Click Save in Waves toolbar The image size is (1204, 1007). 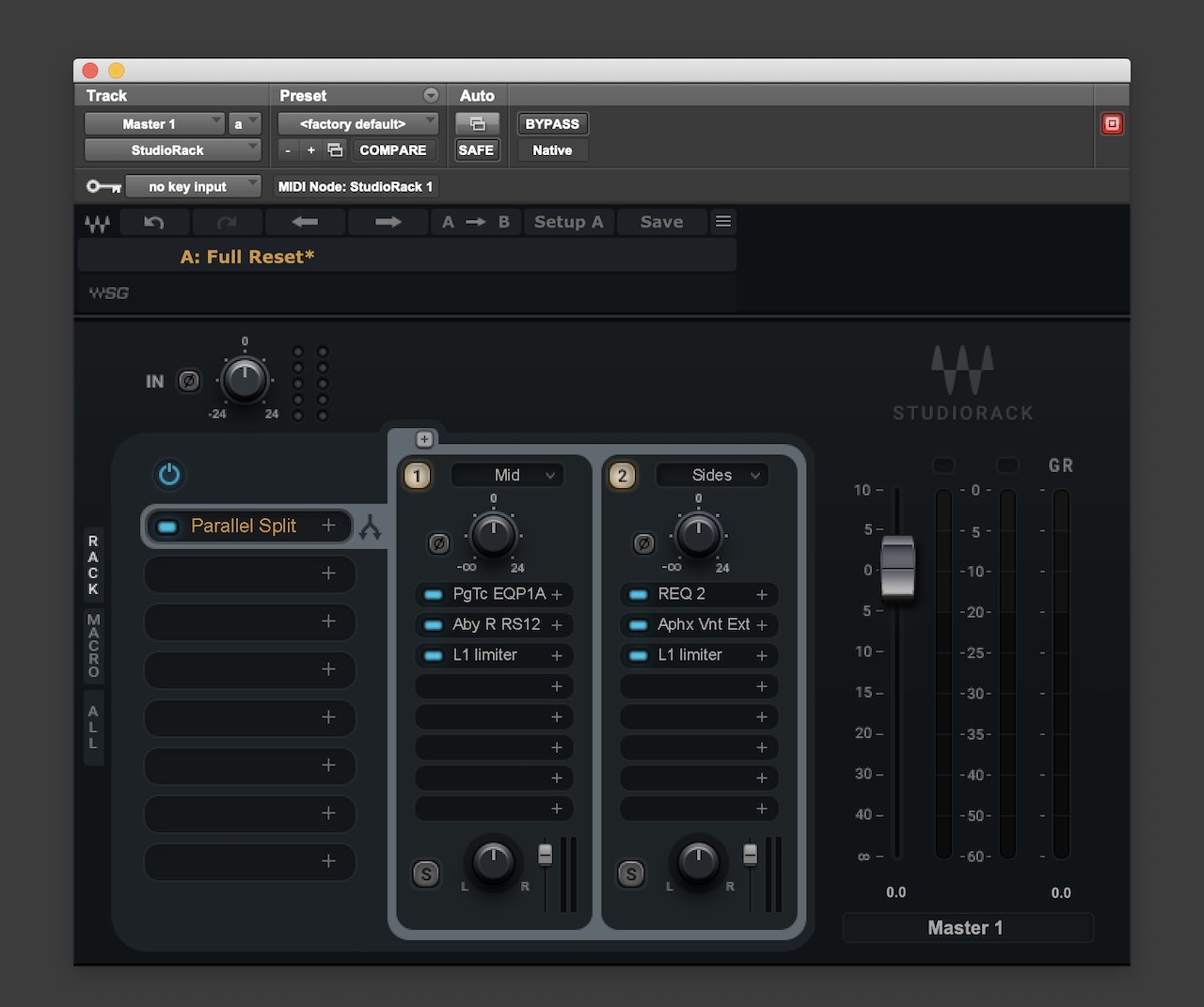[662, 222]
